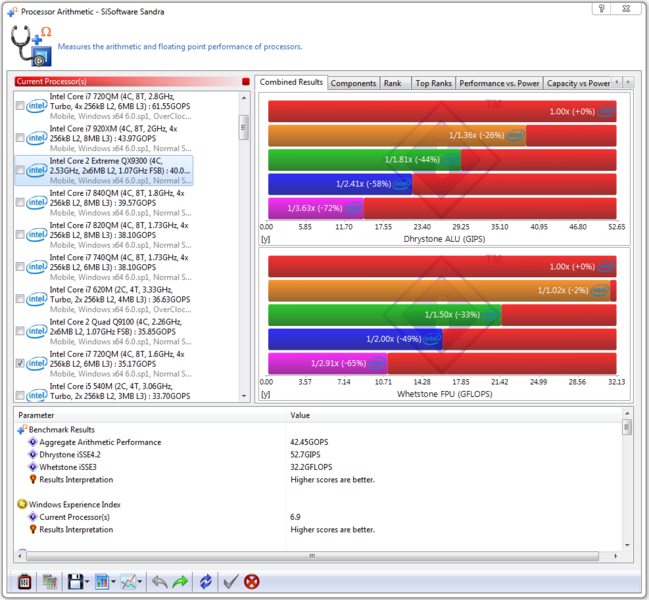Click the green 1/1.50x Whetstone bar
Image resolution: width=649 pixels, height=600 pixels.
[385, 315]
